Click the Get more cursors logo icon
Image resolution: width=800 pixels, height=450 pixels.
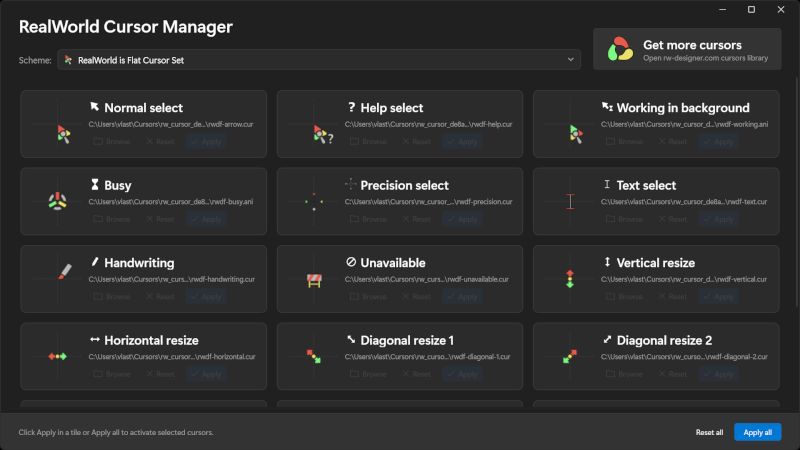pos(620,49)
